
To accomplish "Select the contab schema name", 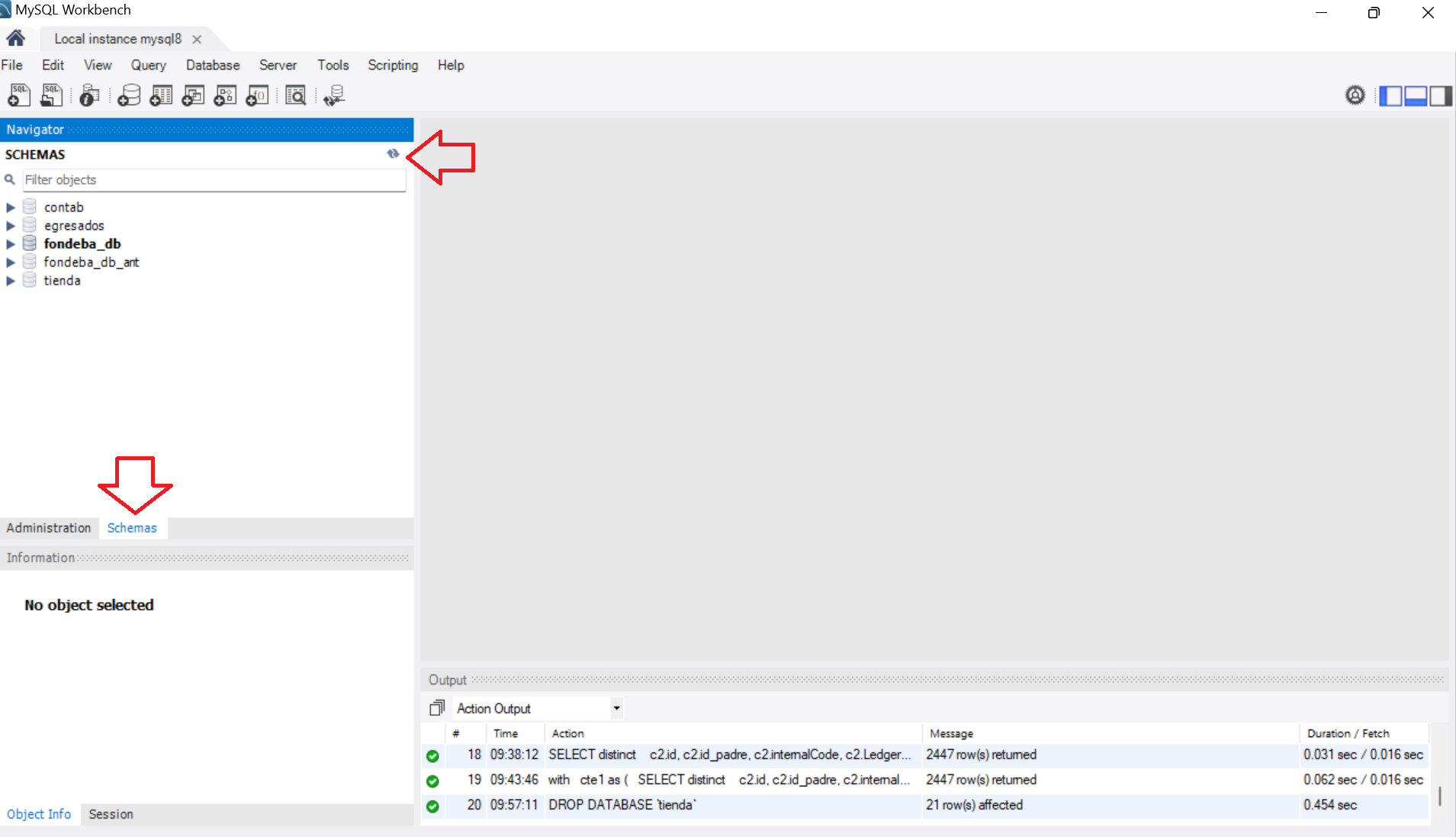I will pos(64,208).
